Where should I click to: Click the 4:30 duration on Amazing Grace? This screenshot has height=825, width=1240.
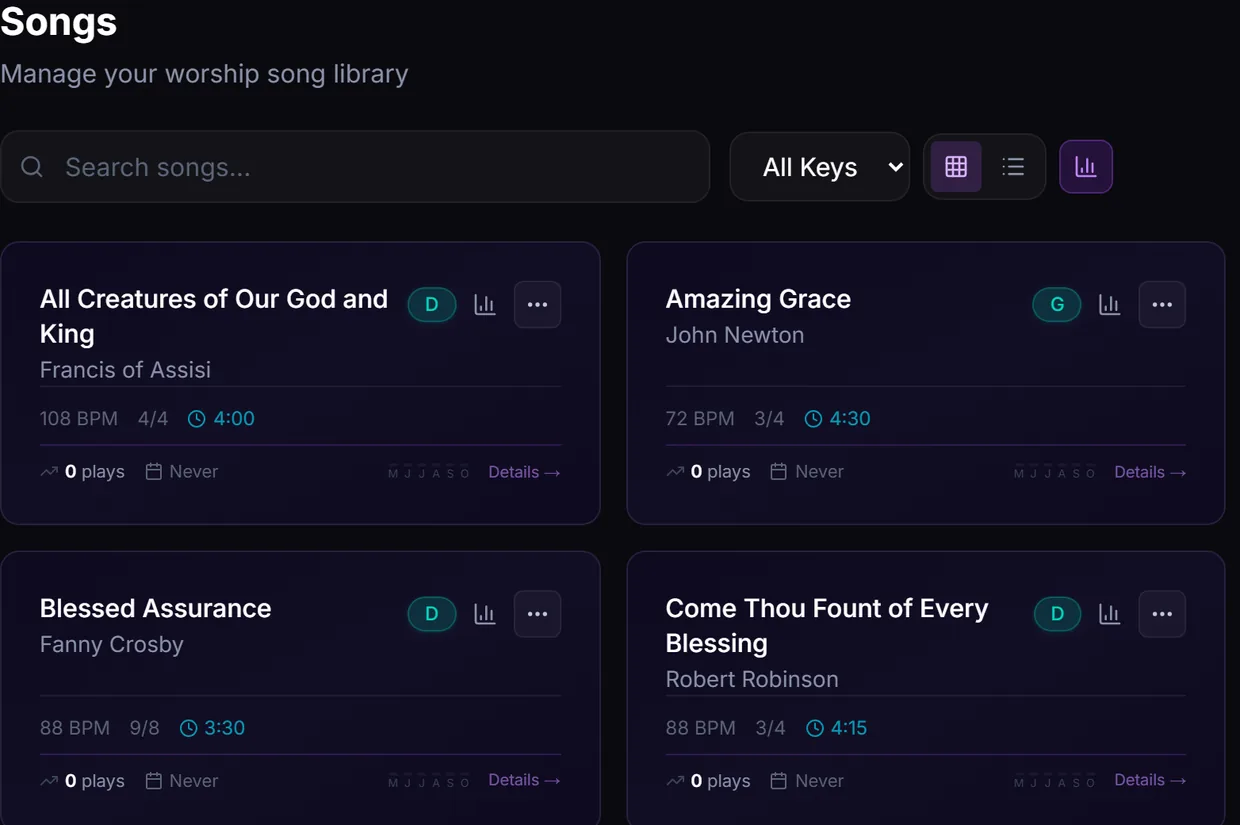point(850,419)
